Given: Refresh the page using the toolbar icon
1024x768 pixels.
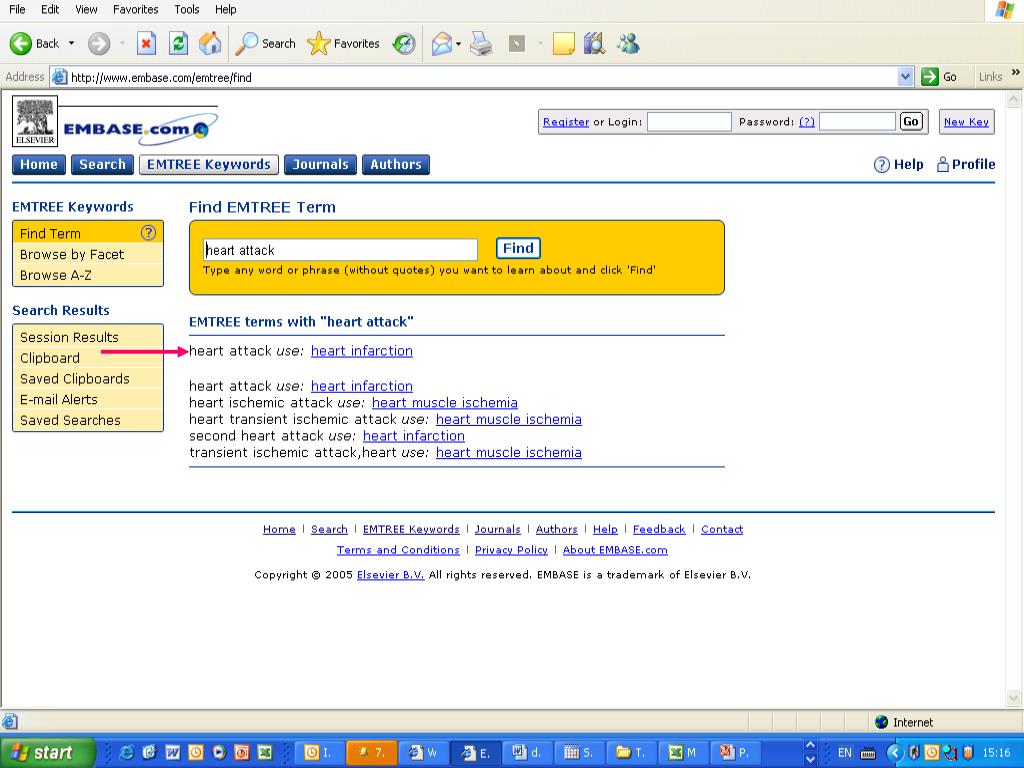Looking at the screenshot, I should coord(178,44).
